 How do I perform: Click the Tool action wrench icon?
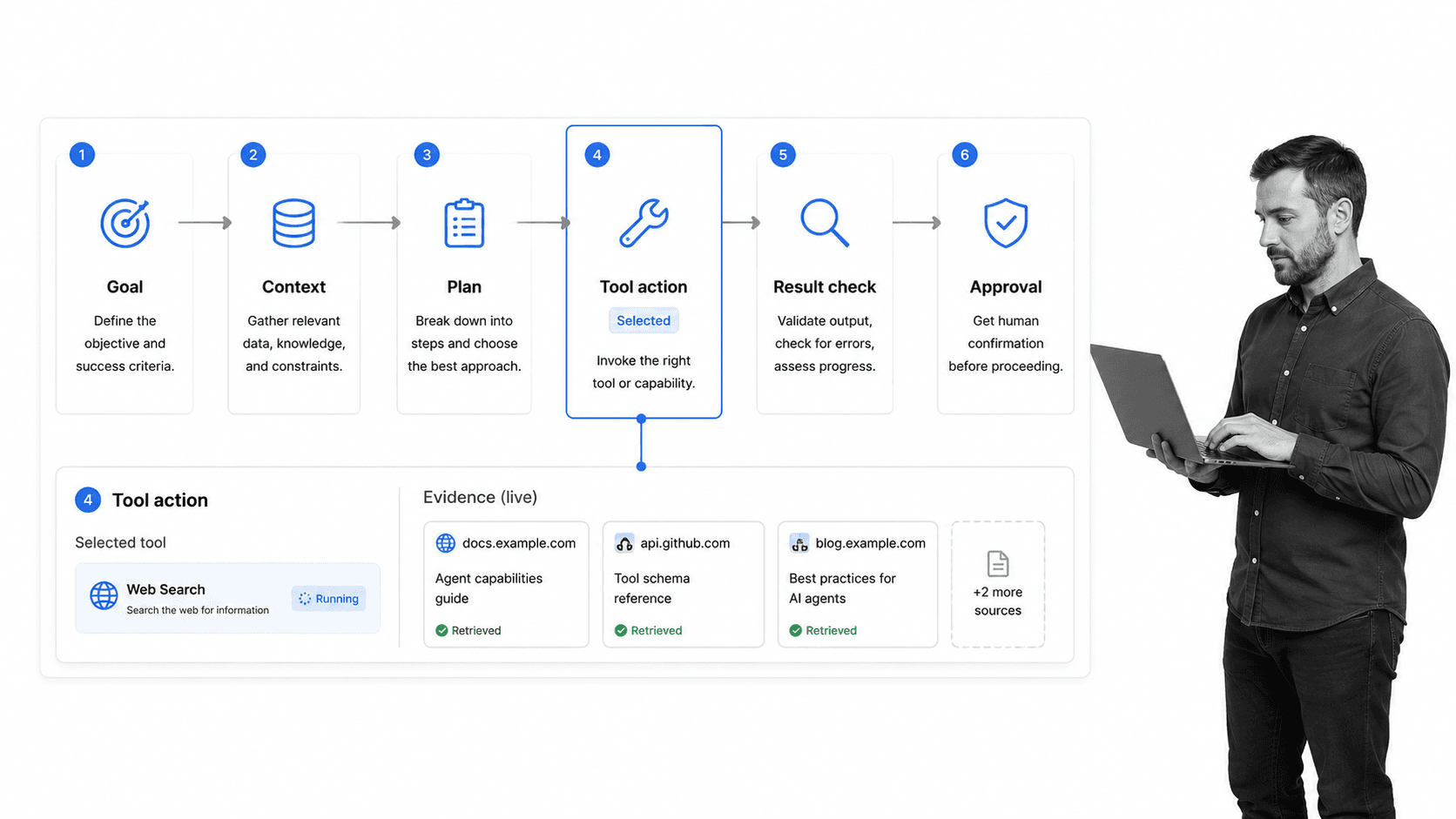coord(644,223)
